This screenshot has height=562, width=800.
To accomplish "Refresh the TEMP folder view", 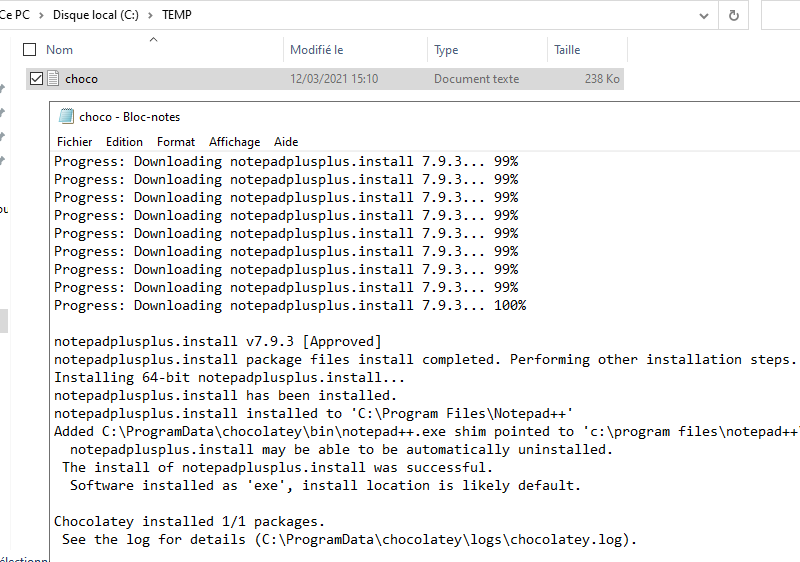I will tap(734, 15).
